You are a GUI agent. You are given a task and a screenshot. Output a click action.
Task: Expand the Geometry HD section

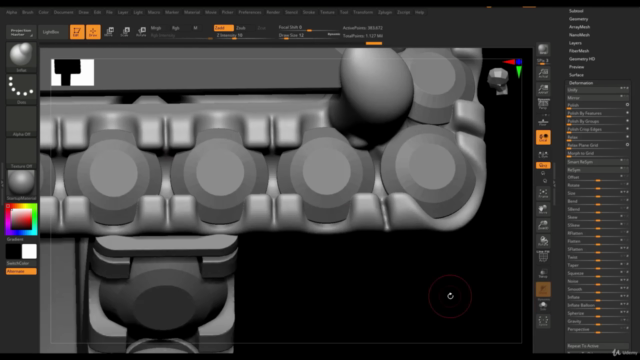click(582, 59)
